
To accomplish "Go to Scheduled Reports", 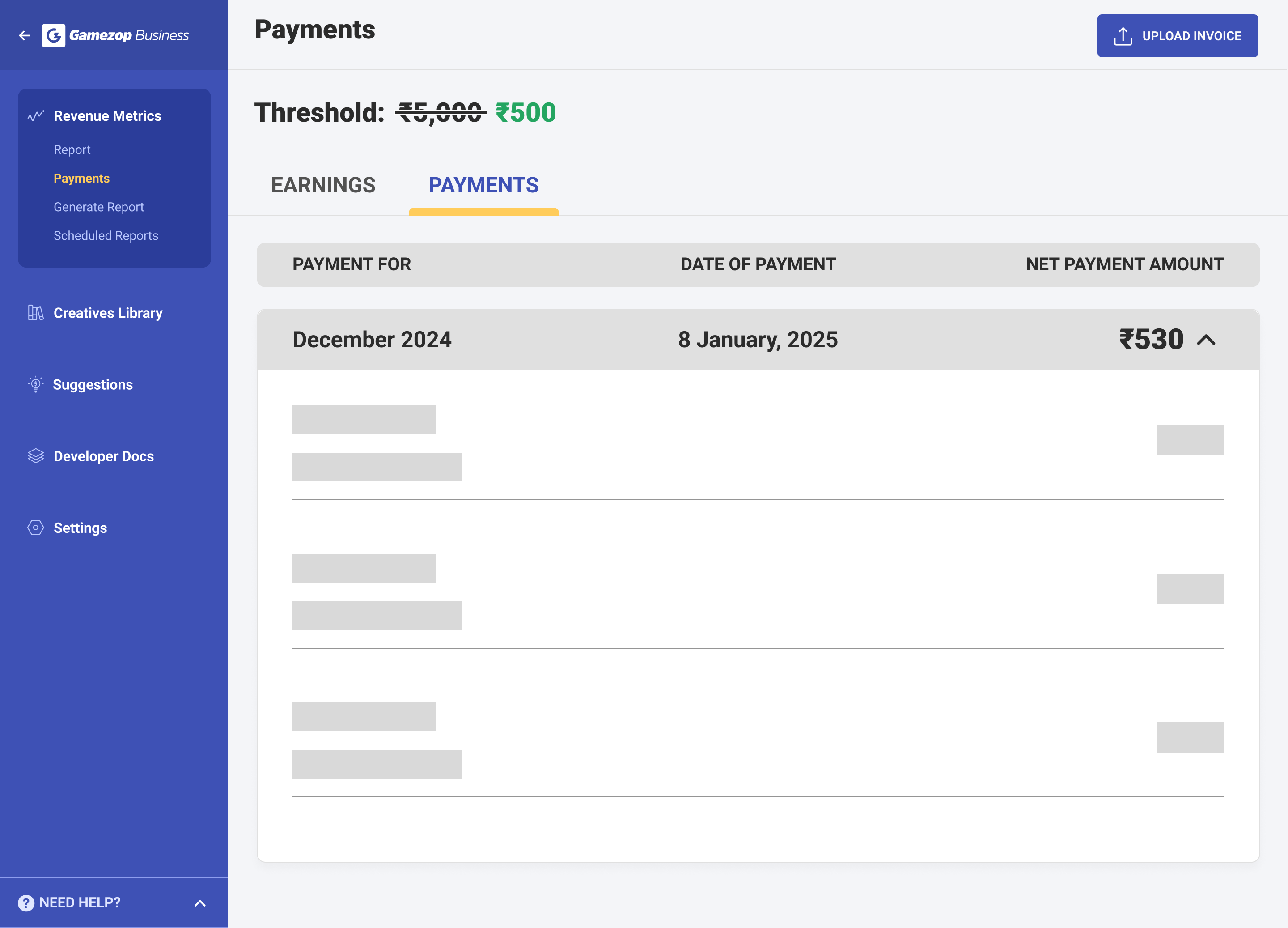I will (106, 235).
